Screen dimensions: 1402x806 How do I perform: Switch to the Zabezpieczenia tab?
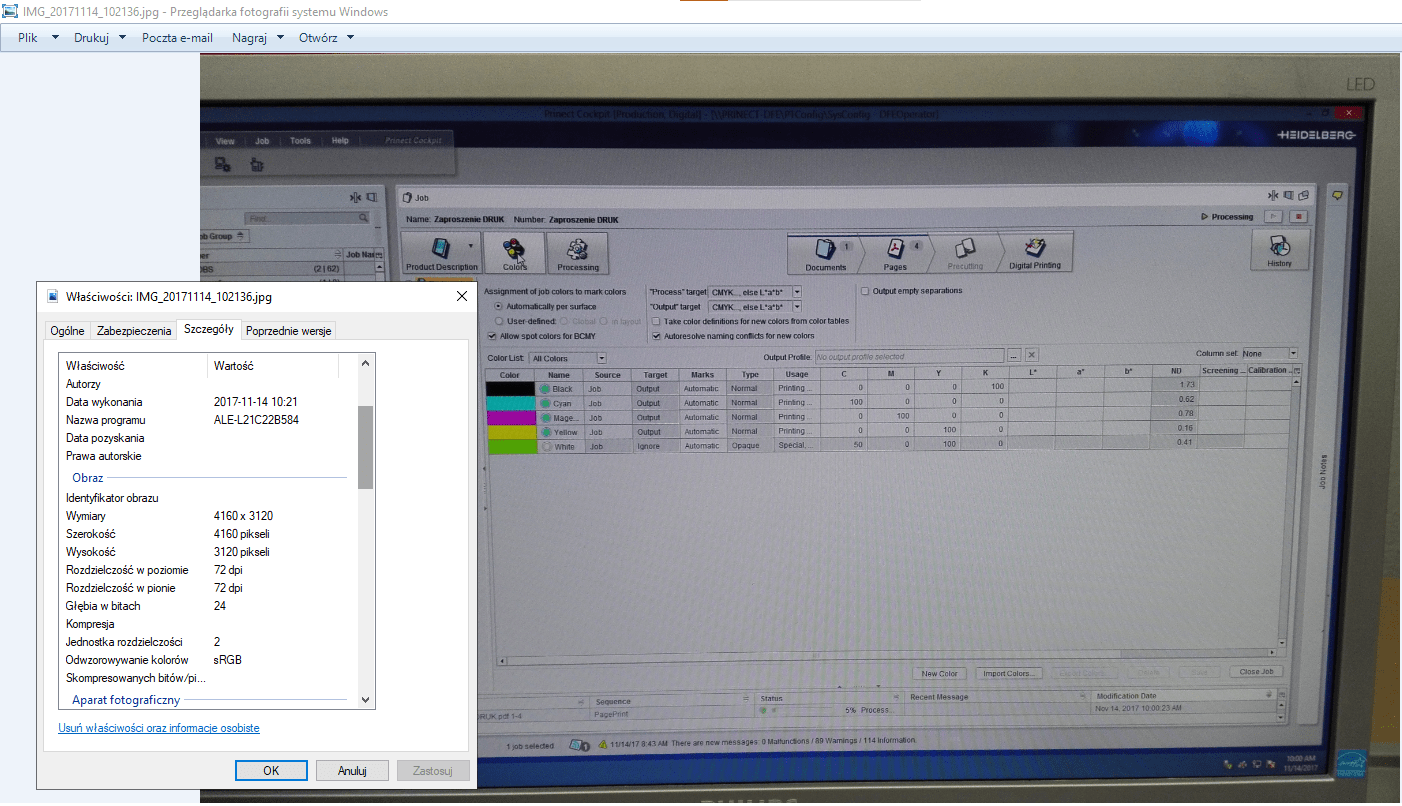(133, 331)
